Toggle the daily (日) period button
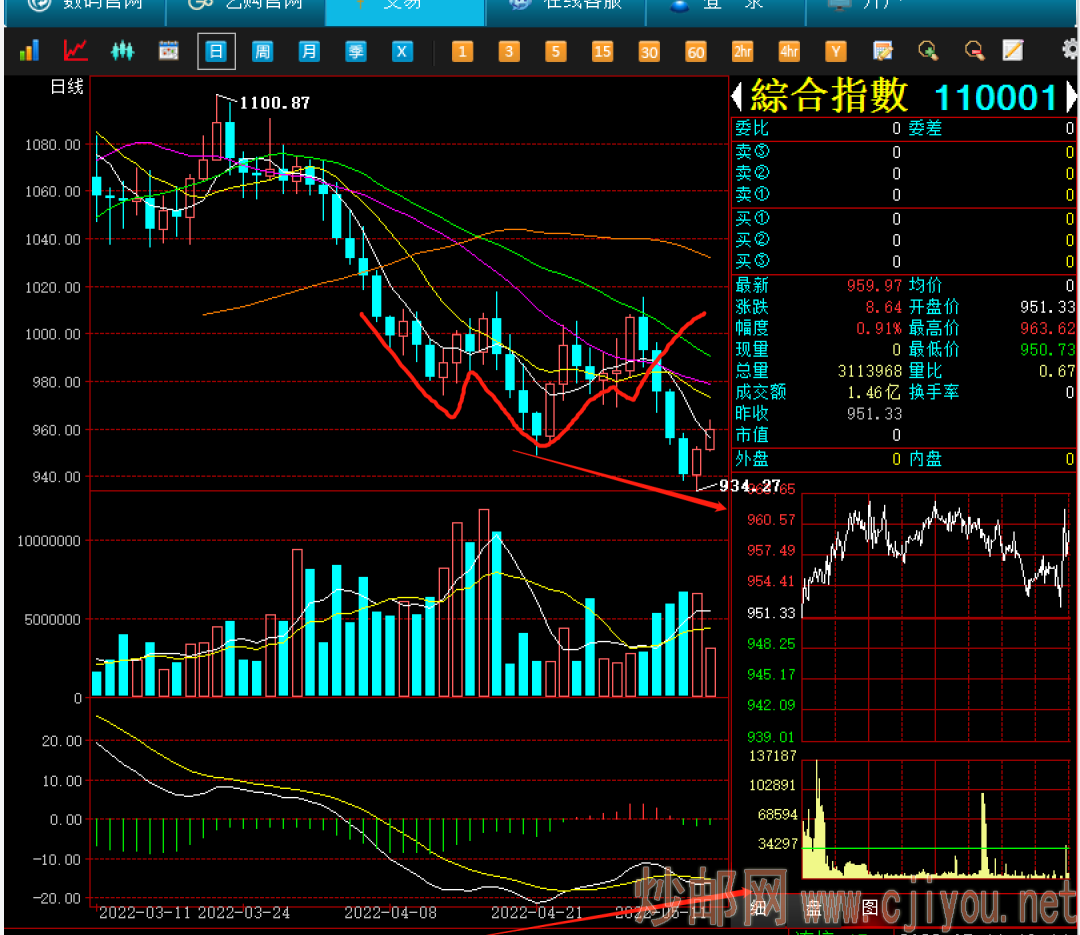This screenshot has height=935, width=1080. click(x=216, y=52)
